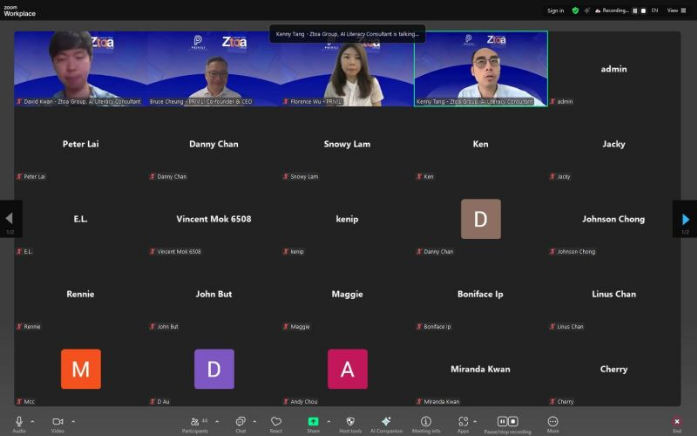The width and height of the screenshot is (698, 436).
Task: Expand the Participants options arrow
Action: point(216,421)
